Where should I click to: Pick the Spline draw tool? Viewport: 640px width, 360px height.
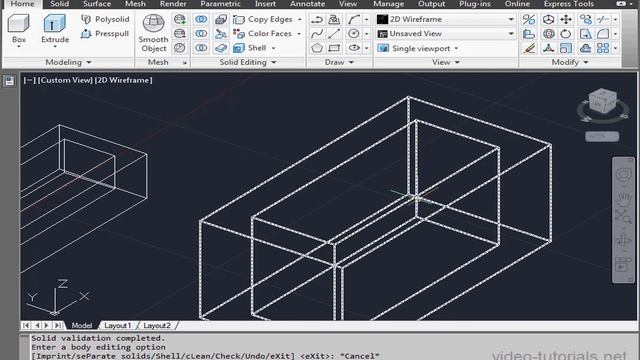[317, 33]
